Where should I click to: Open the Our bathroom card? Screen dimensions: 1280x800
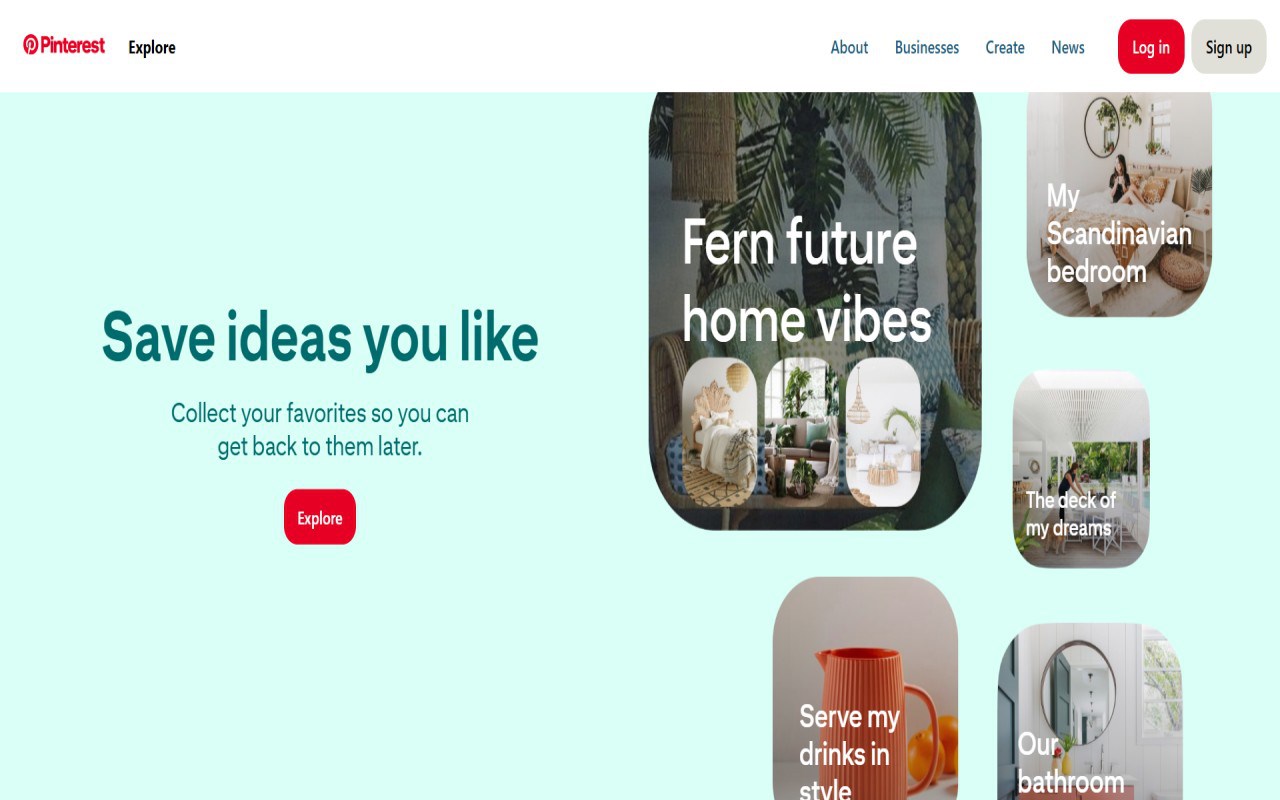(x=1090, y=712)
